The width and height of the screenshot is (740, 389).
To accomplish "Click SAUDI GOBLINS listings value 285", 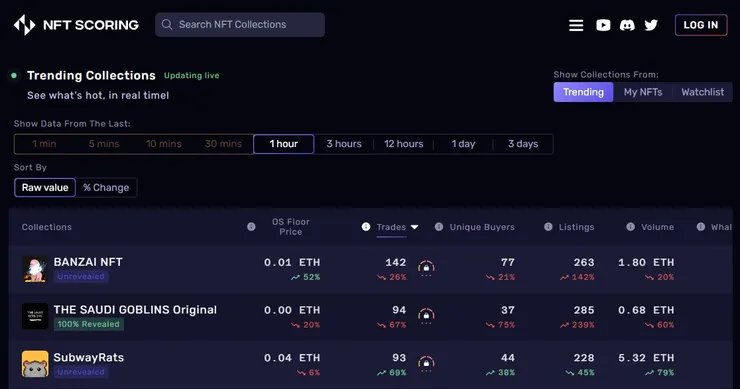I will click(x=584, y=310).
